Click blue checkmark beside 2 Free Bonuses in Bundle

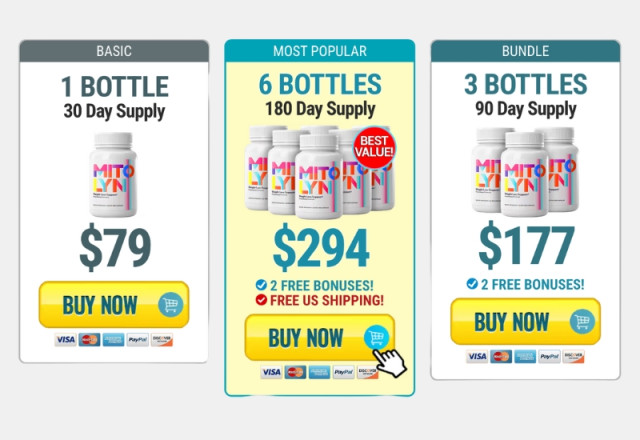[472, 283]
